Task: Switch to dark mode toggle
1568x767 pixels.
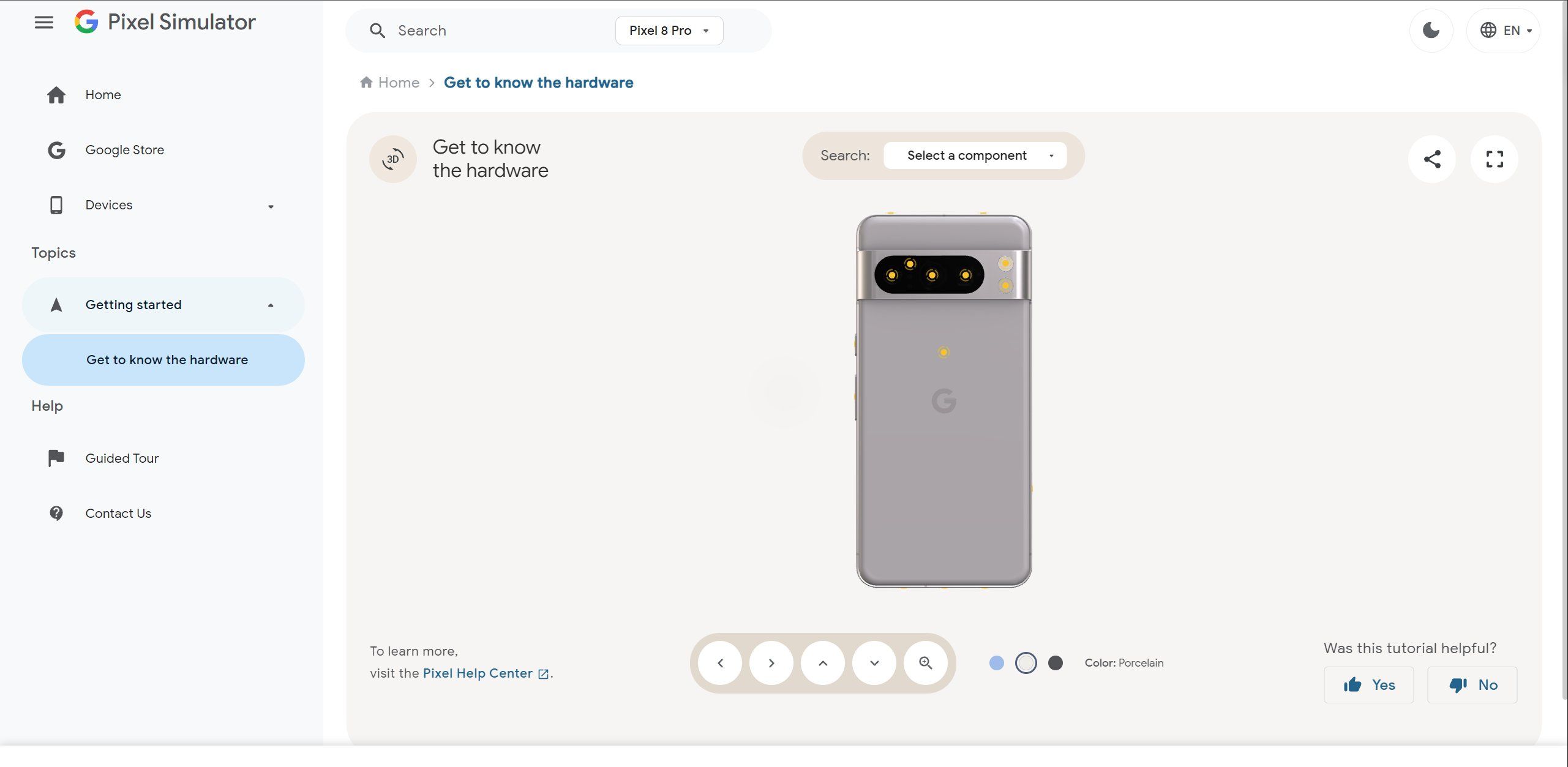Action: coord(1431,30)
